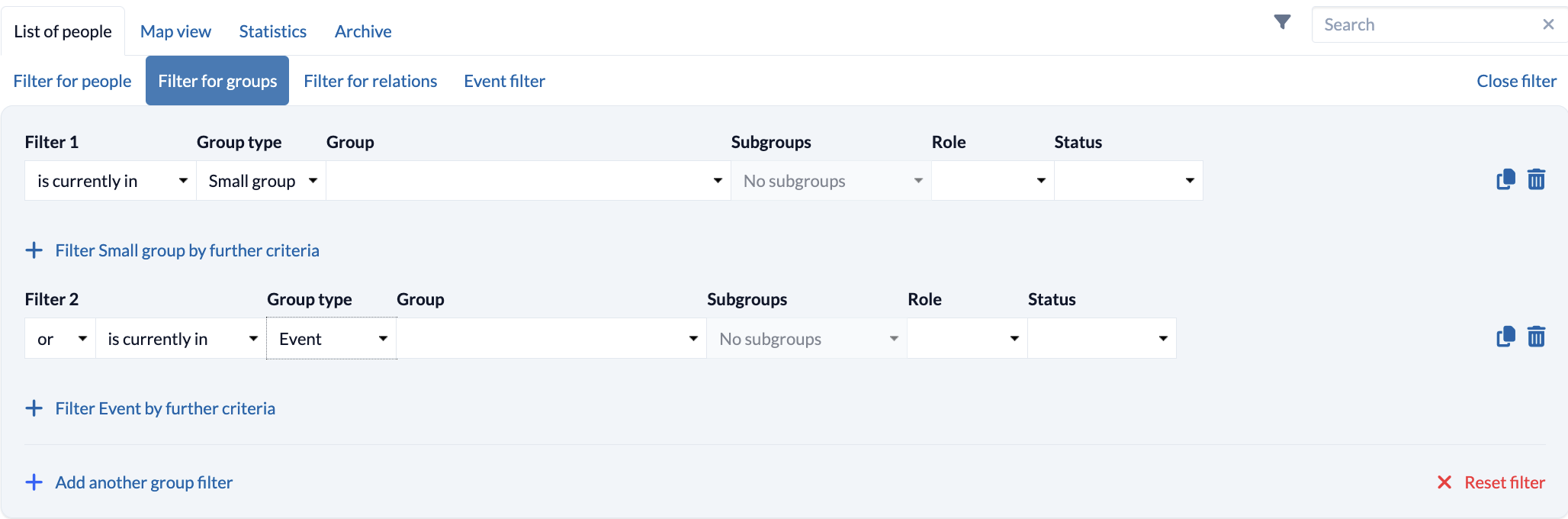1568x519 pixels.
Task: Click into the Search input field
Action: (x=1426, y=24)
